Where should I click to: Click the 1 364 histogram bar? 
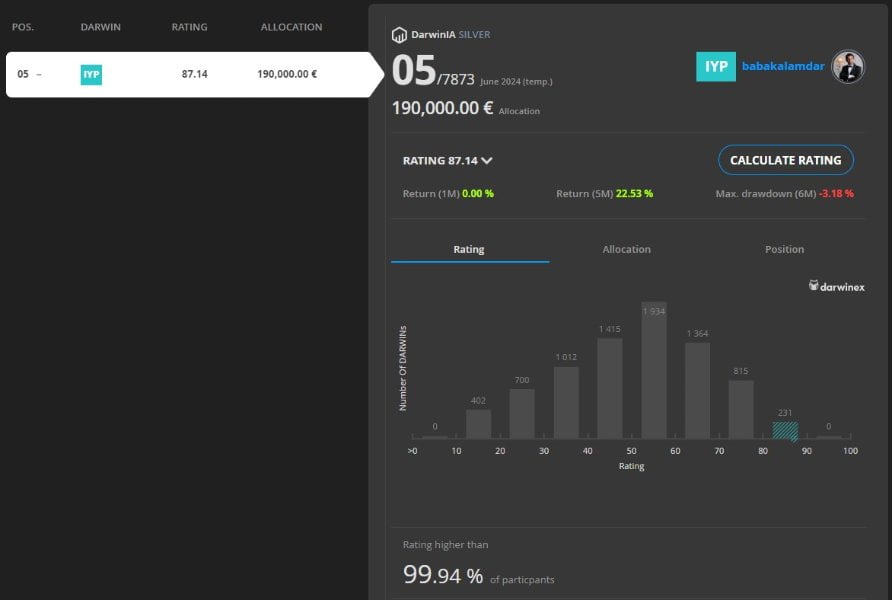point(697,390)
